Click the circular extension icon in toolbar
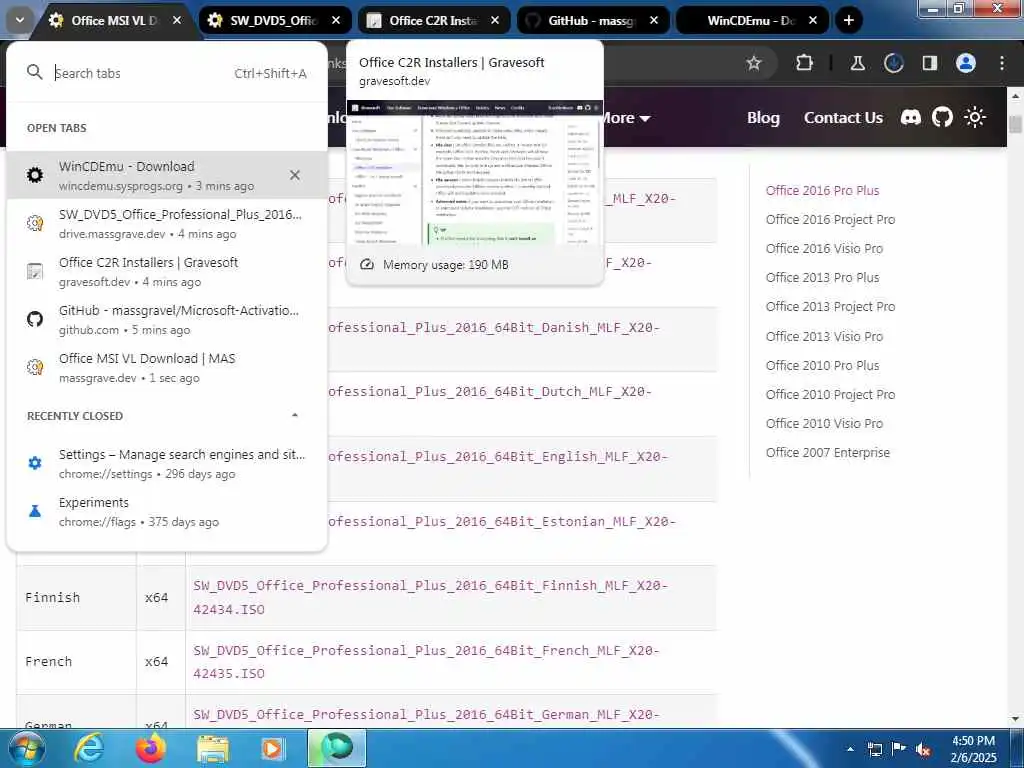Screen dimensions: 1024x768 (893, 63)
